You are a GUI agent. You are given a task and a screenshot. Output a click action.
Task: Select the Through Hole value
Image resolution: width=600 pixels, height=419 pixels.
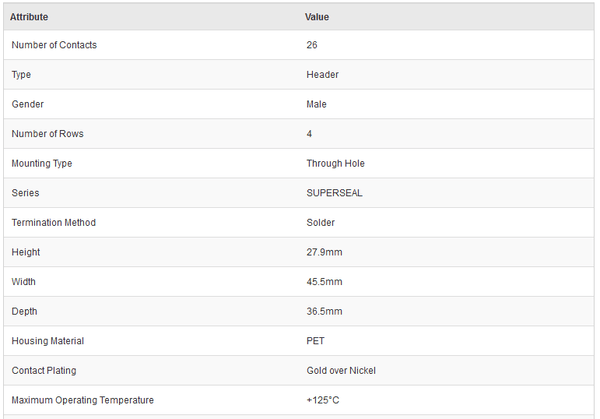click(x=336, y=163)
